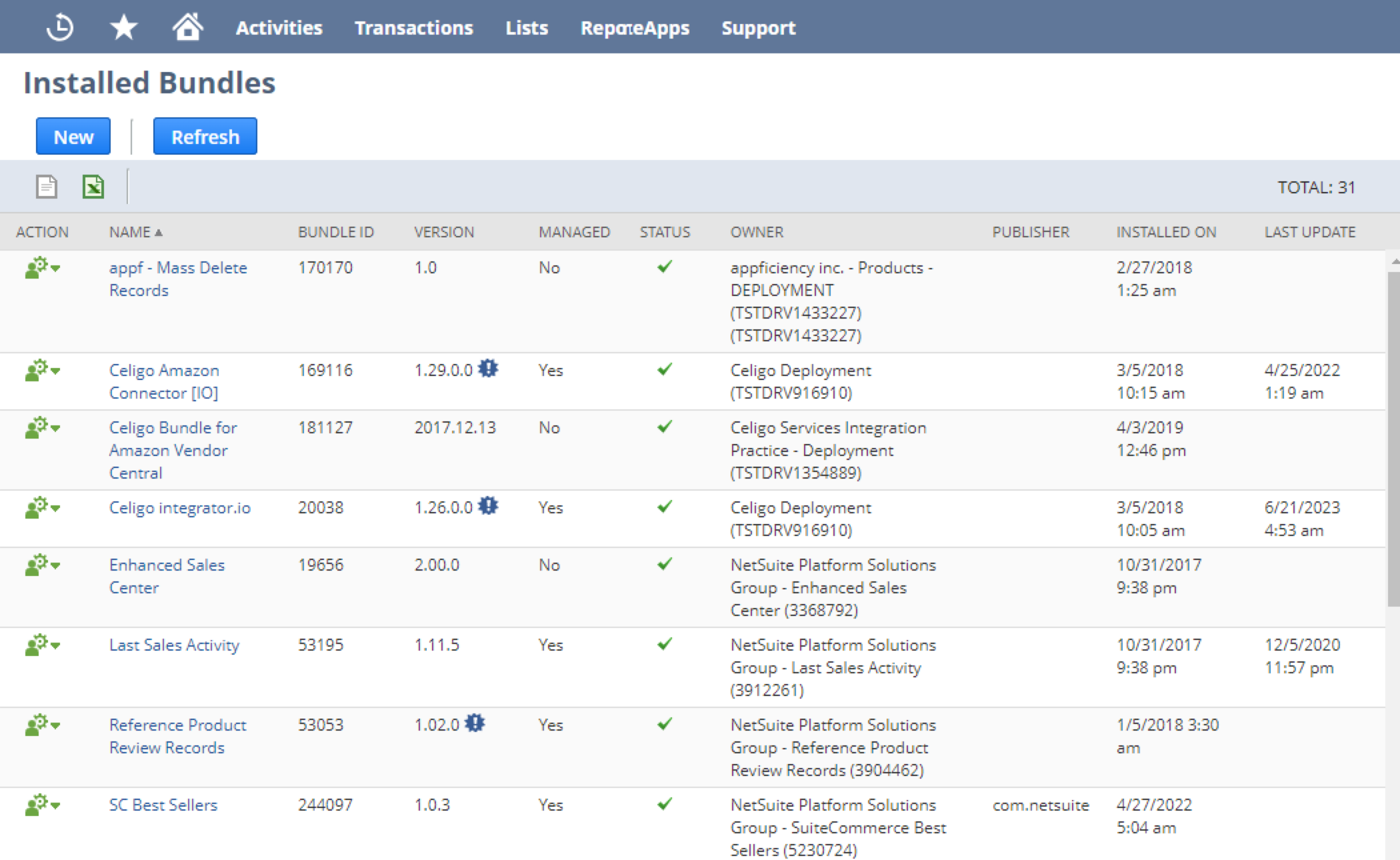The image size is (1400, 860).
Task: Open Enhanced Sales Center bundle link
Action: (x=167, y=576)
